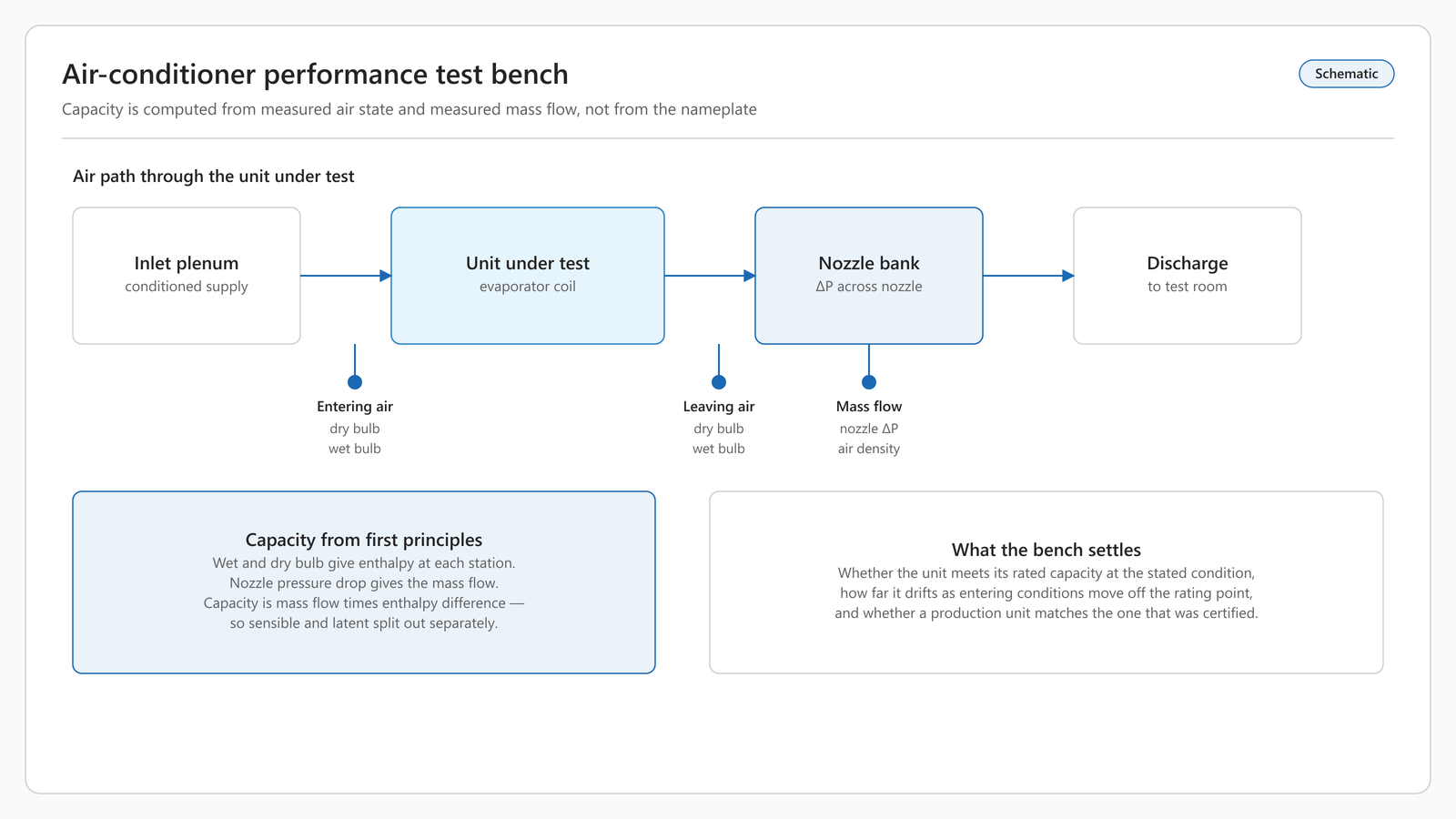This screenshot has width=1456, height=819.
Task: Click the Leaving air label
Action: pyautogui.click(x=719, y=407)
